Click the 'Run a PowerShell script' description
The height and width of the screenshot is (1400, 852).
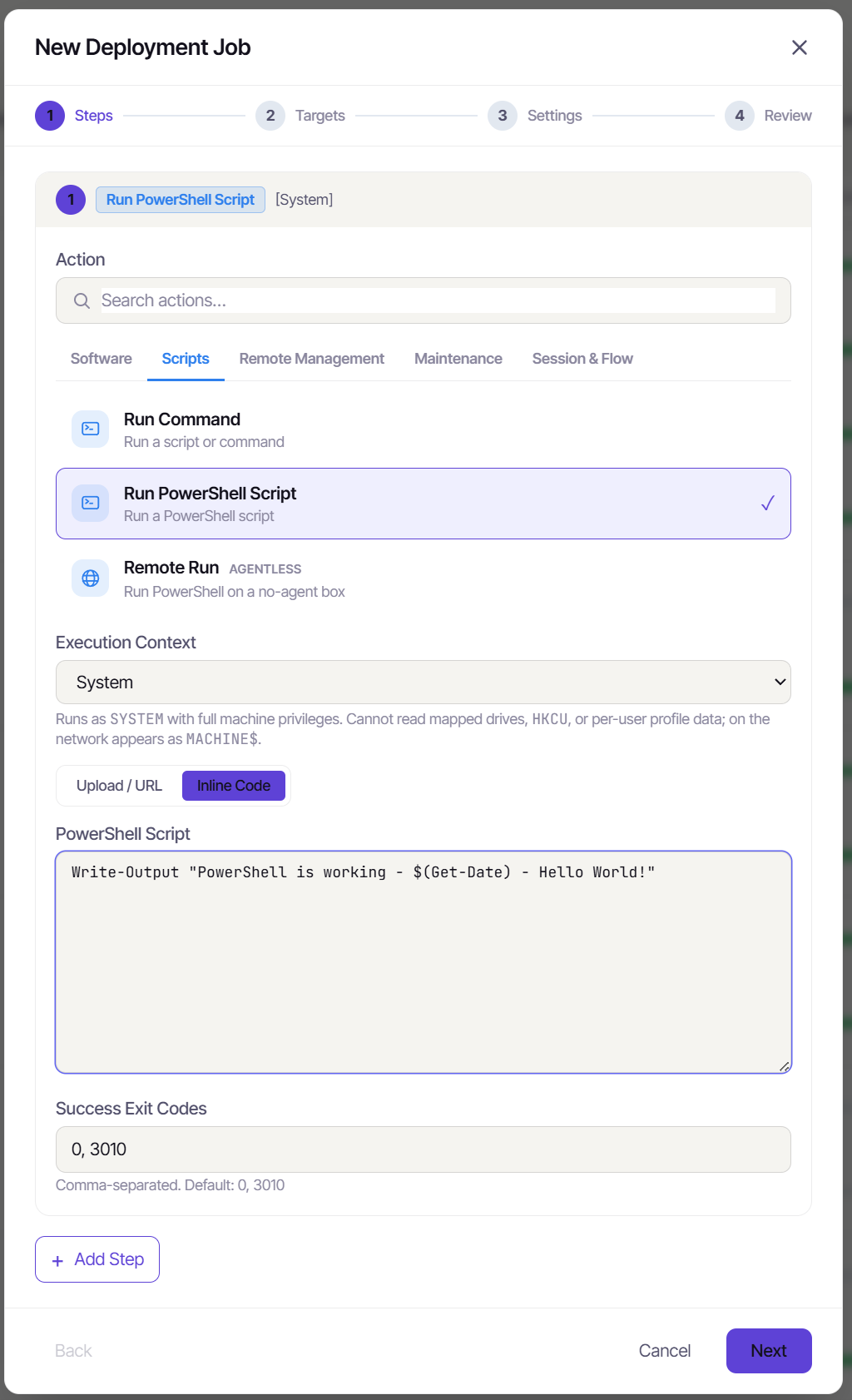[199, 516]
